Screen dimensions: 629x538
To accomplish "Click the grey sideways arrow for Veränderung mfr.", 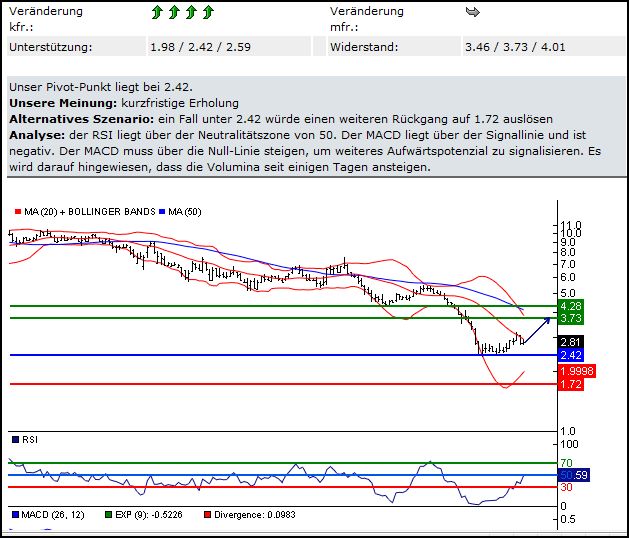I will (x=473, y=13).
